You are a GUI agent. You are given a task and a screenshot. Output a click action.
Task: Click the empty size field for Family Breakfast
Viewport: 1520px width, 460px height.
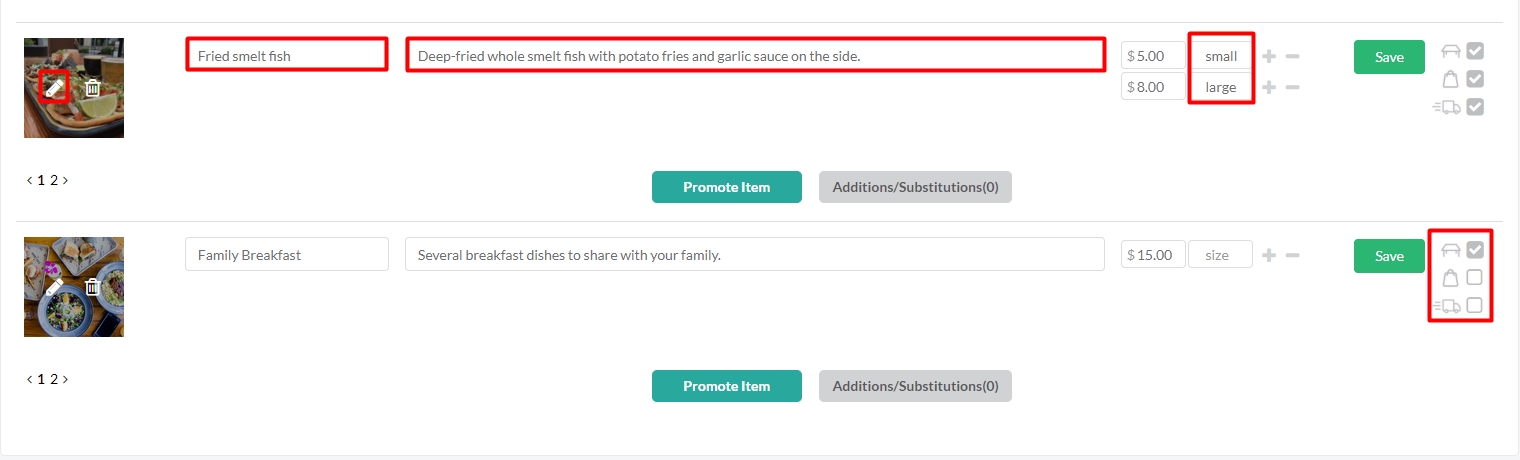point(1220,255)
